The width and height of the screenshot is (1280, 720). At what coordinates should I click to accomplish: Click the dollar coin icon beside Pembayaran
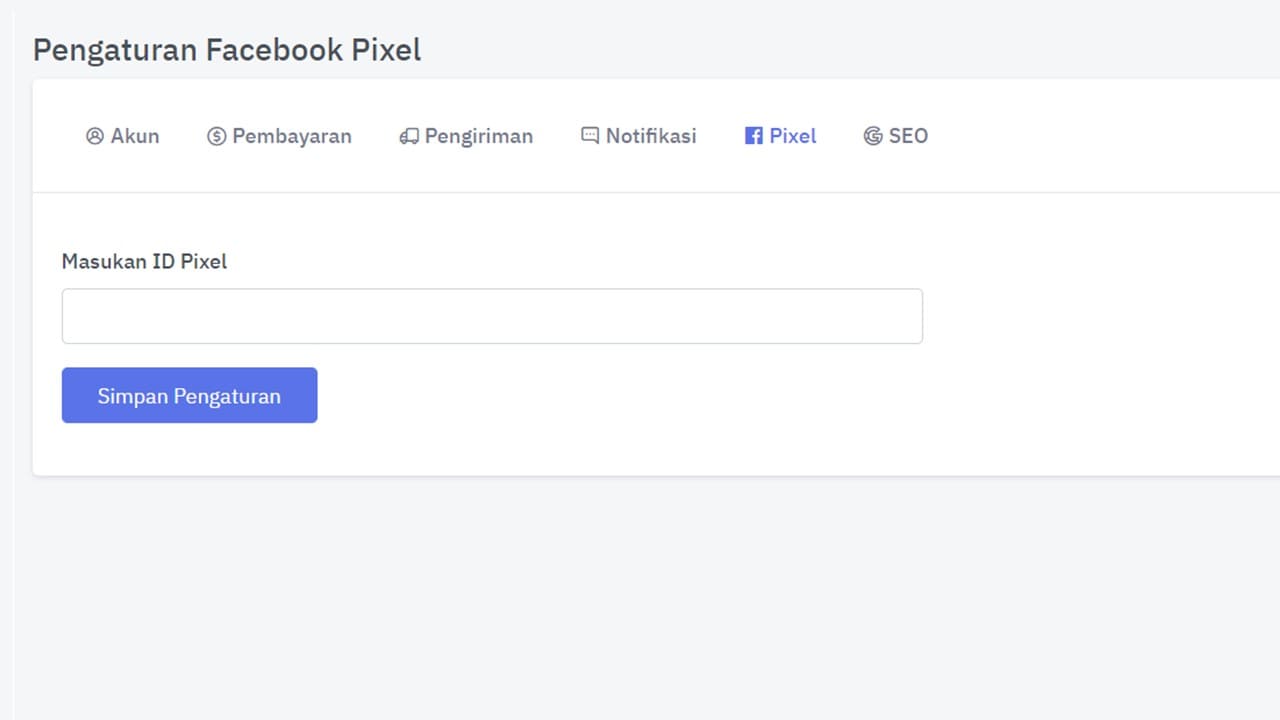click(217, 136)
